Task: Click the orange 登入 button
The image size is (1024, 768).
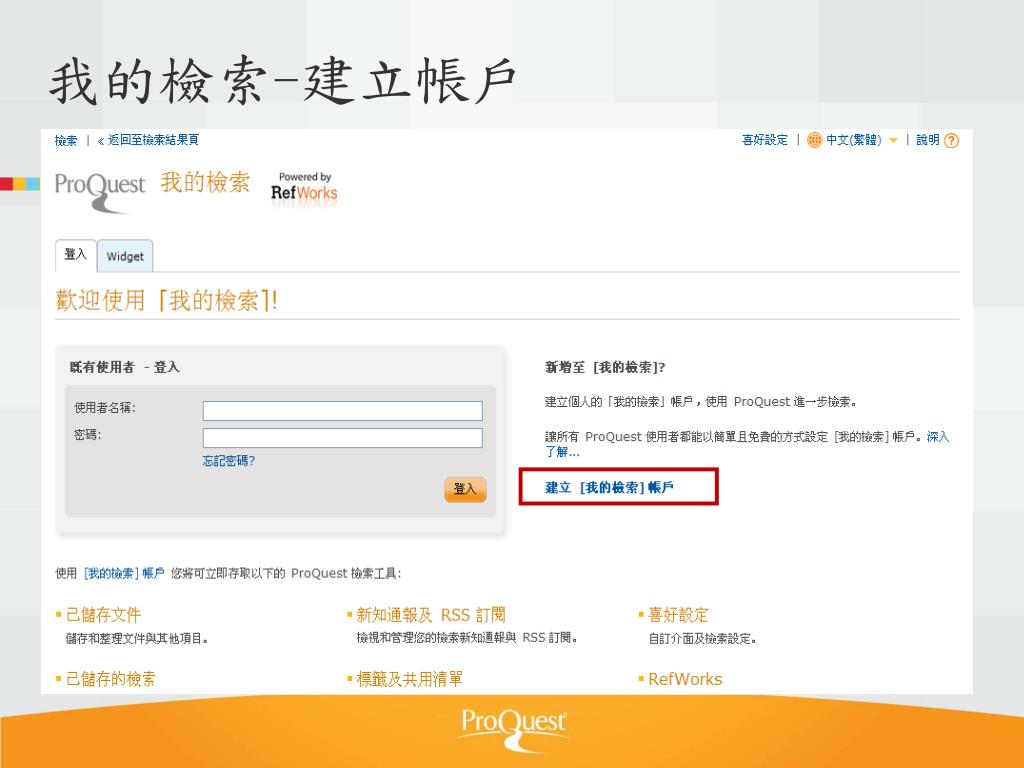Action: pyautogui.click(x=465, y=489)
